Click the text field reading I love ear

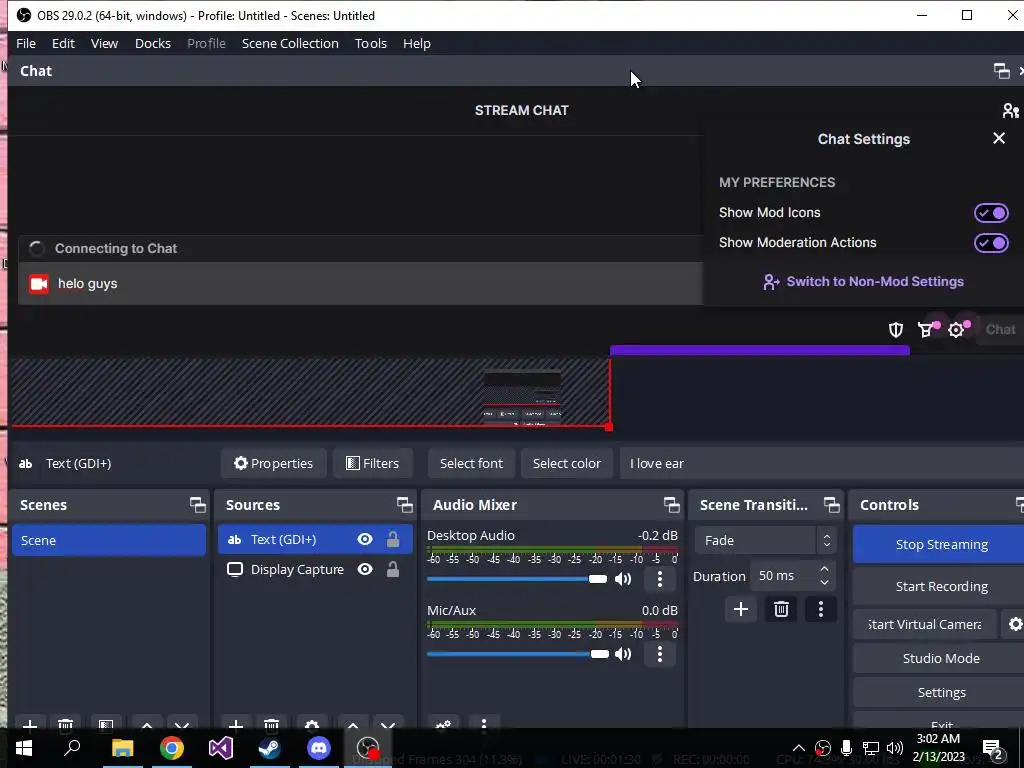point(822,463)
